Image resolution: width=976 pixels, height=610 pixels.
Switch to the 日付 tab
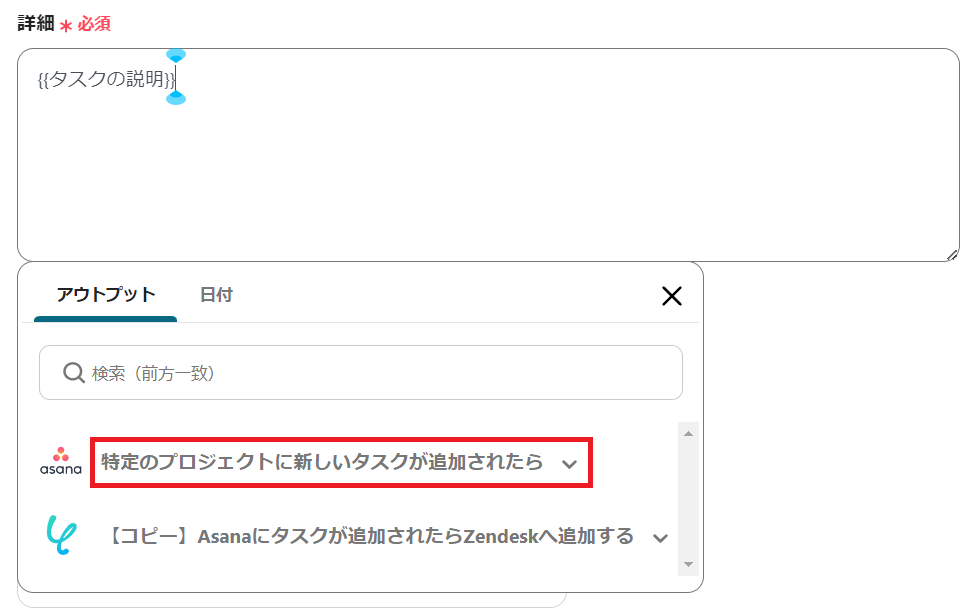pyautogui.click(x=216, y=294)
